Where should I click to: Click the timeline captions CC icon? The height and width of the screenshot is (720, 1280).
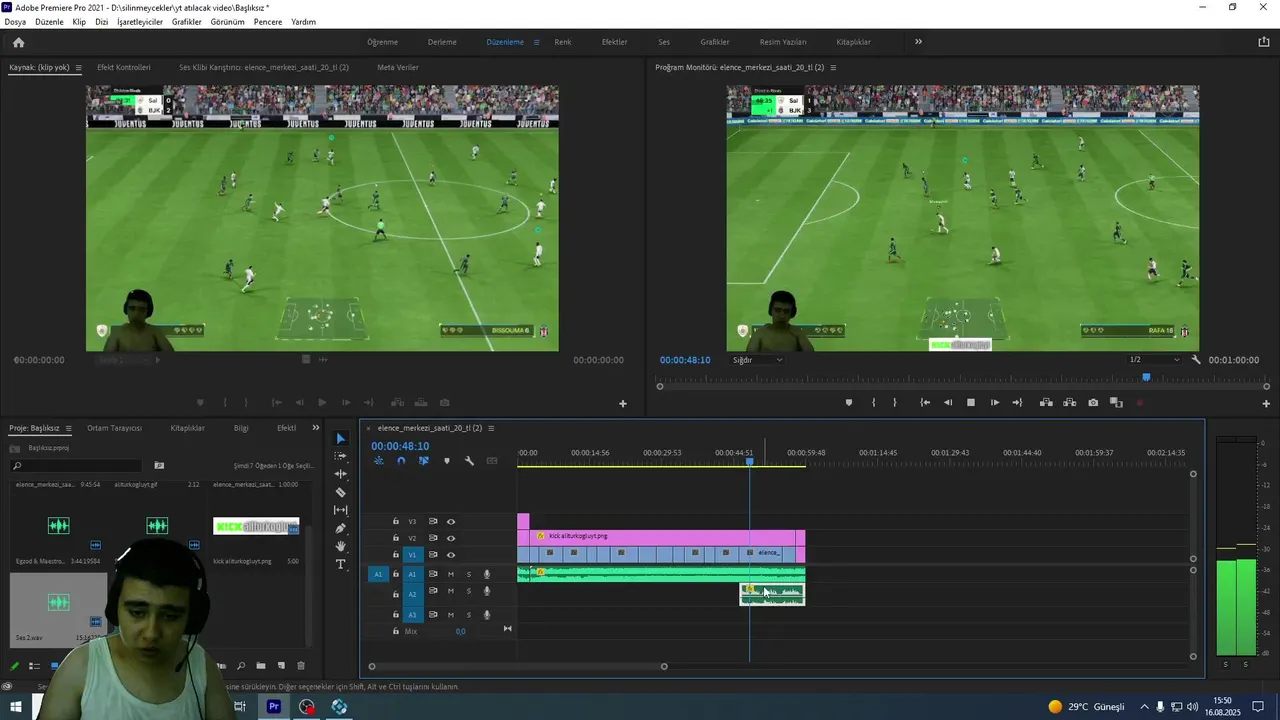pyautogui.click(x=492, y=461)
